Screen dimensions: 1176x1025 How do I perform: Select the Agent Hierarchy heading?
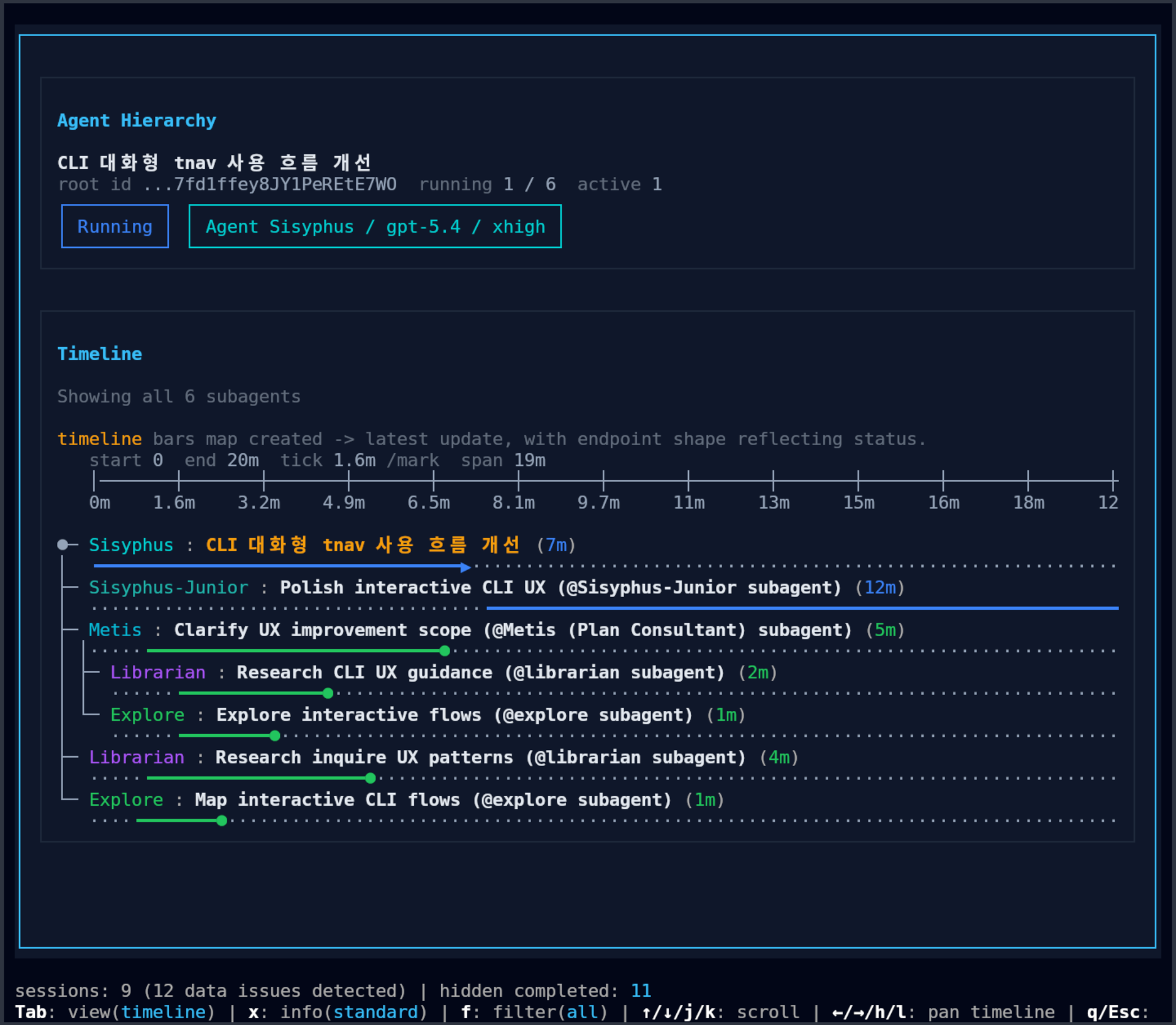[137, 121]
